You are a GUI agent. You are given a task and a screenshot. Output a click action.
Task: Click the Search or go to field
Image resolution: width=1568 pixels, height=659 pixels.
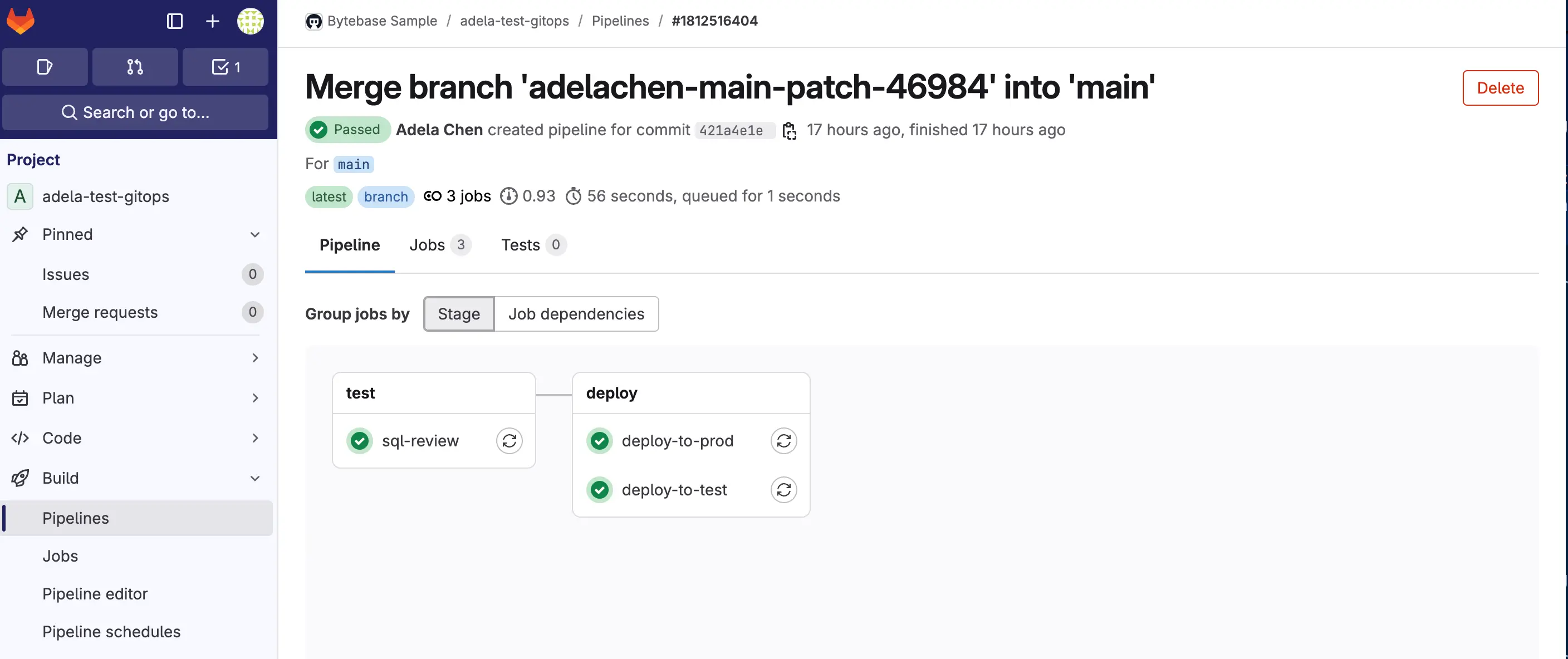tap(135, 112)
